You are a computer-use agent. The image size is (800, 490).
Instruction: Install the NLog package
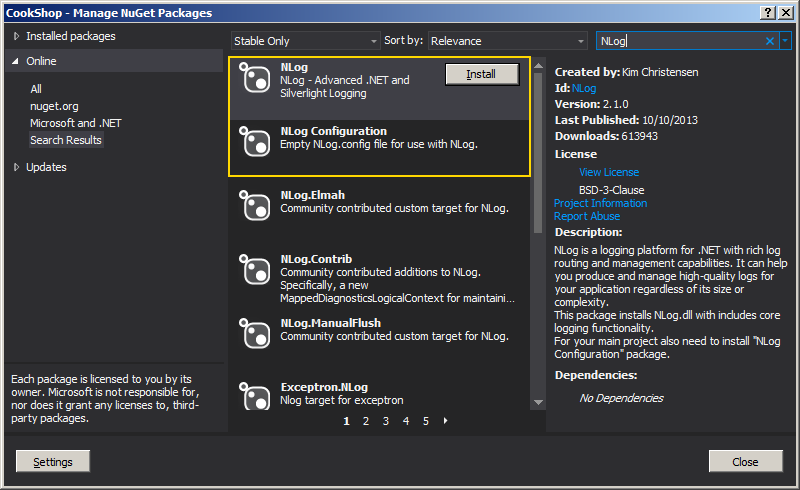pyautogui.click(x=481, y=75)
